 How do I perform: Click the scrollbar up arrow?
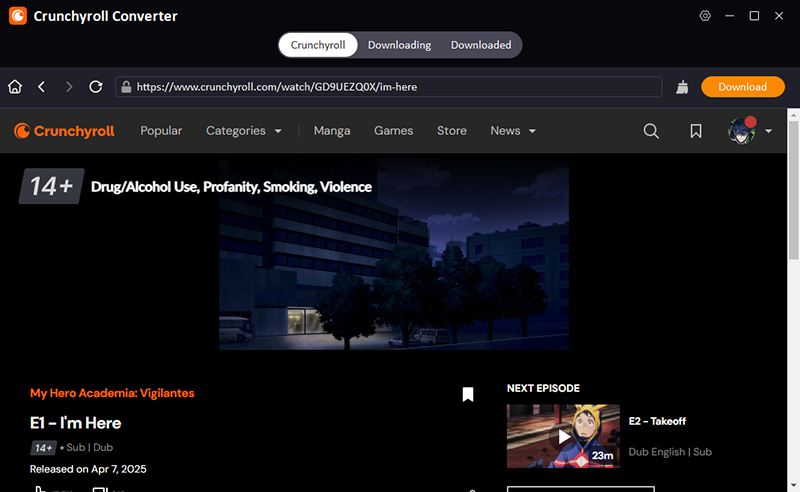(x=793, y=115)
